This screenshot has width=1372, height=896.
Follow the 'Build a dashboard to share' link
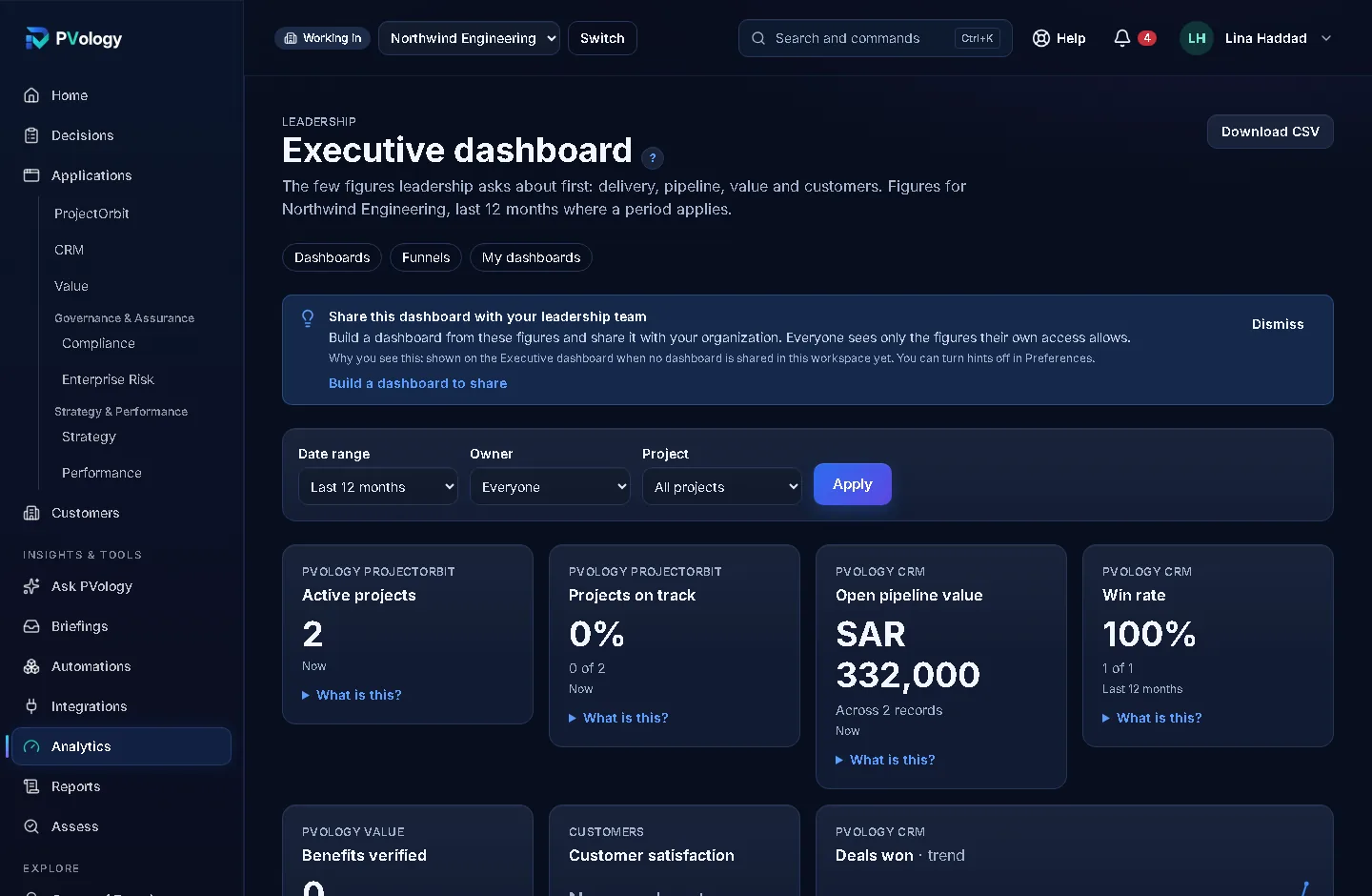point(417,383)
